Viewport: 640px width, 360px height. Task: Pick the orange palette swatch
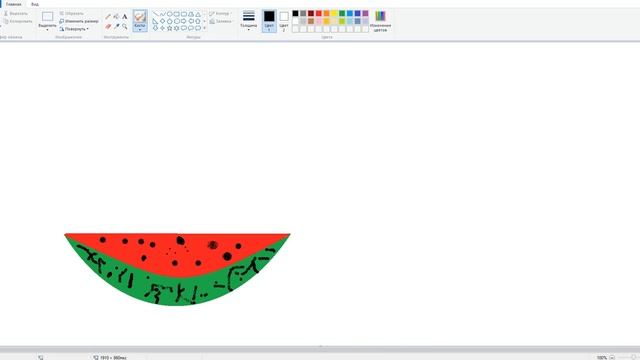click(x=327, y=13)
